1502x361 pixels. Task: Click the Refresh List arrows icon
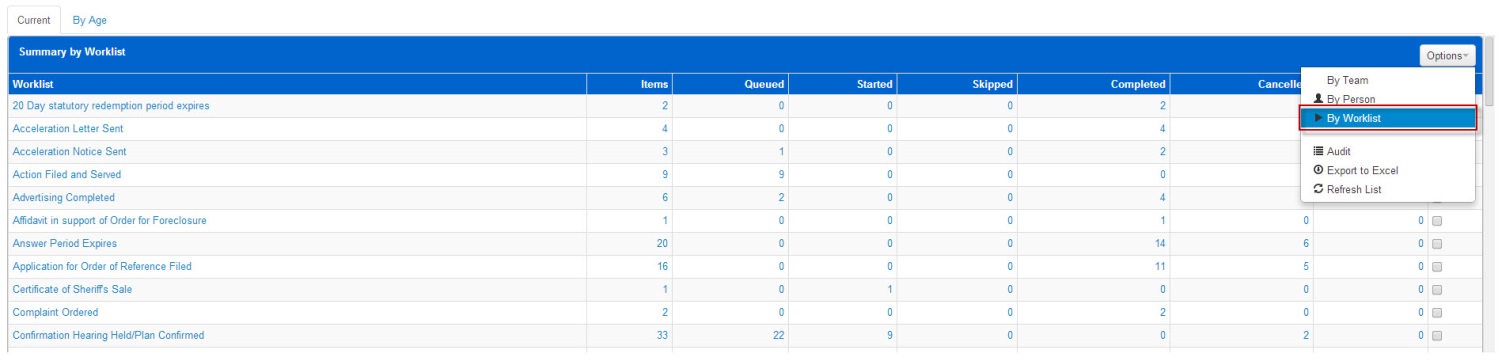(x=1318, y=189)
